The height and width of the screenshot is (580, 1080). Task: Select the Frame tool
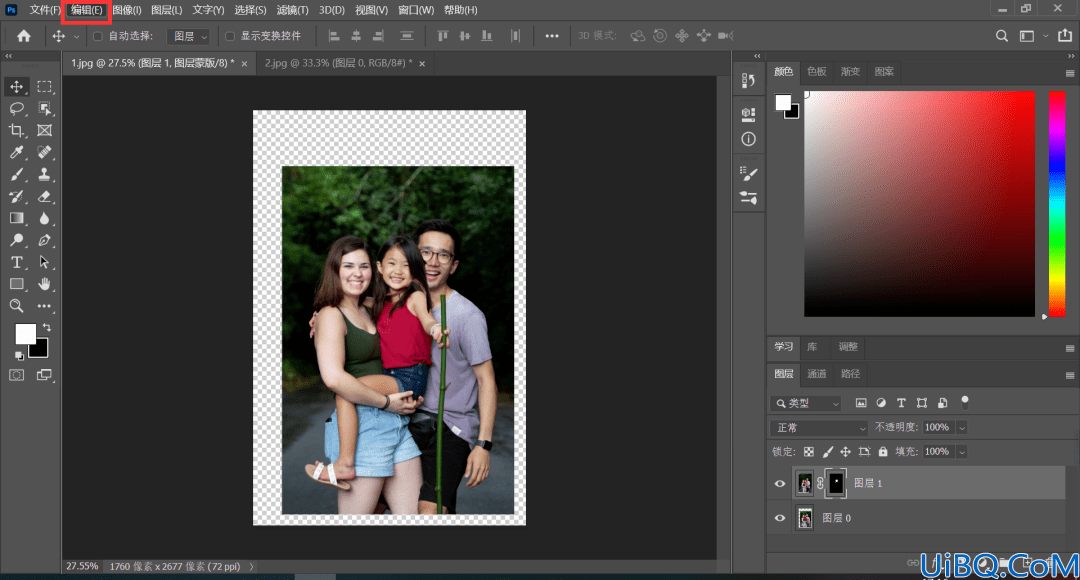point(44,130)
